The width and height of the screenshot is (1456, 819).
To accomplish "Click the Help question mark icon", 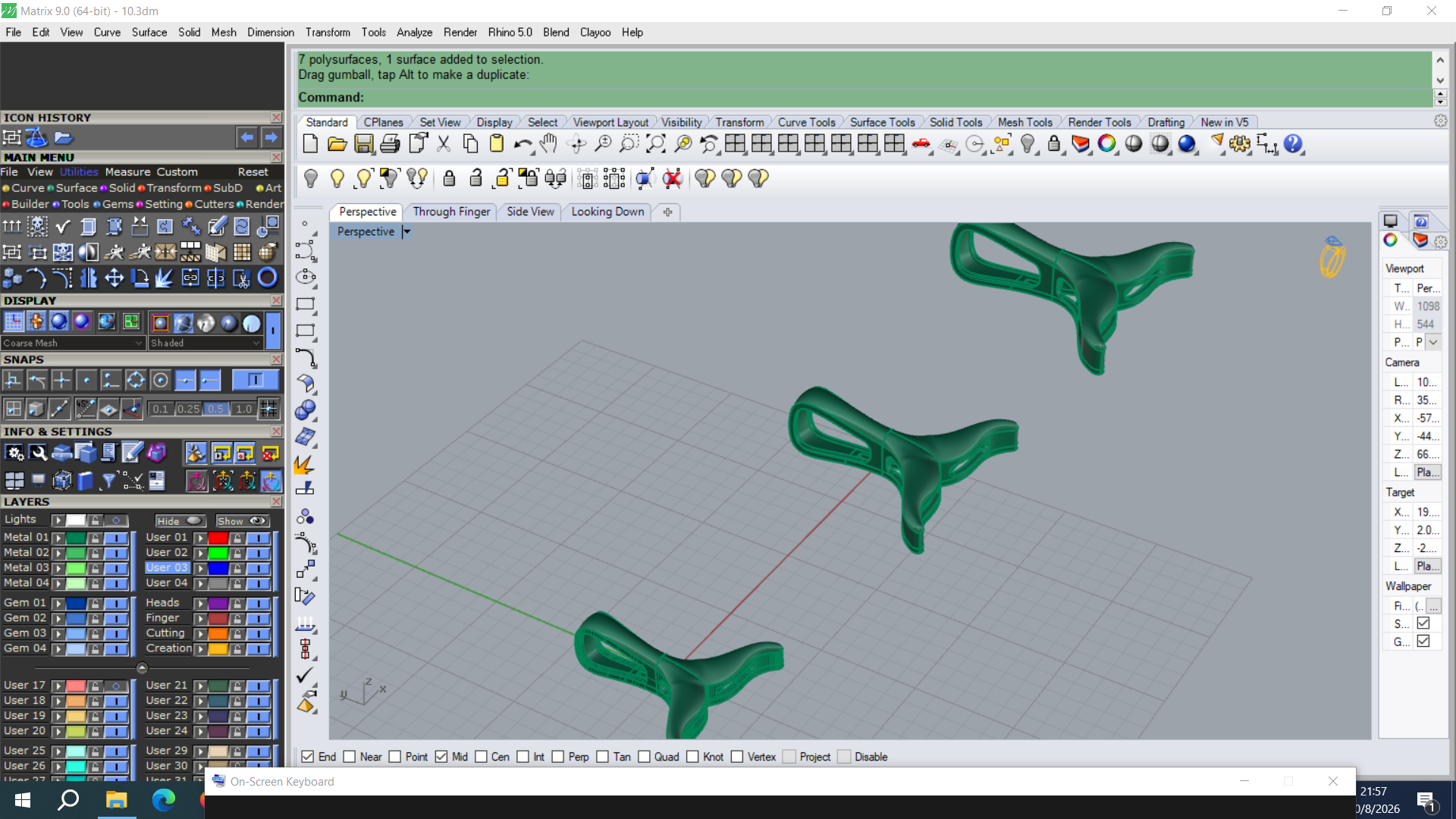I will tap(1293, 144).
